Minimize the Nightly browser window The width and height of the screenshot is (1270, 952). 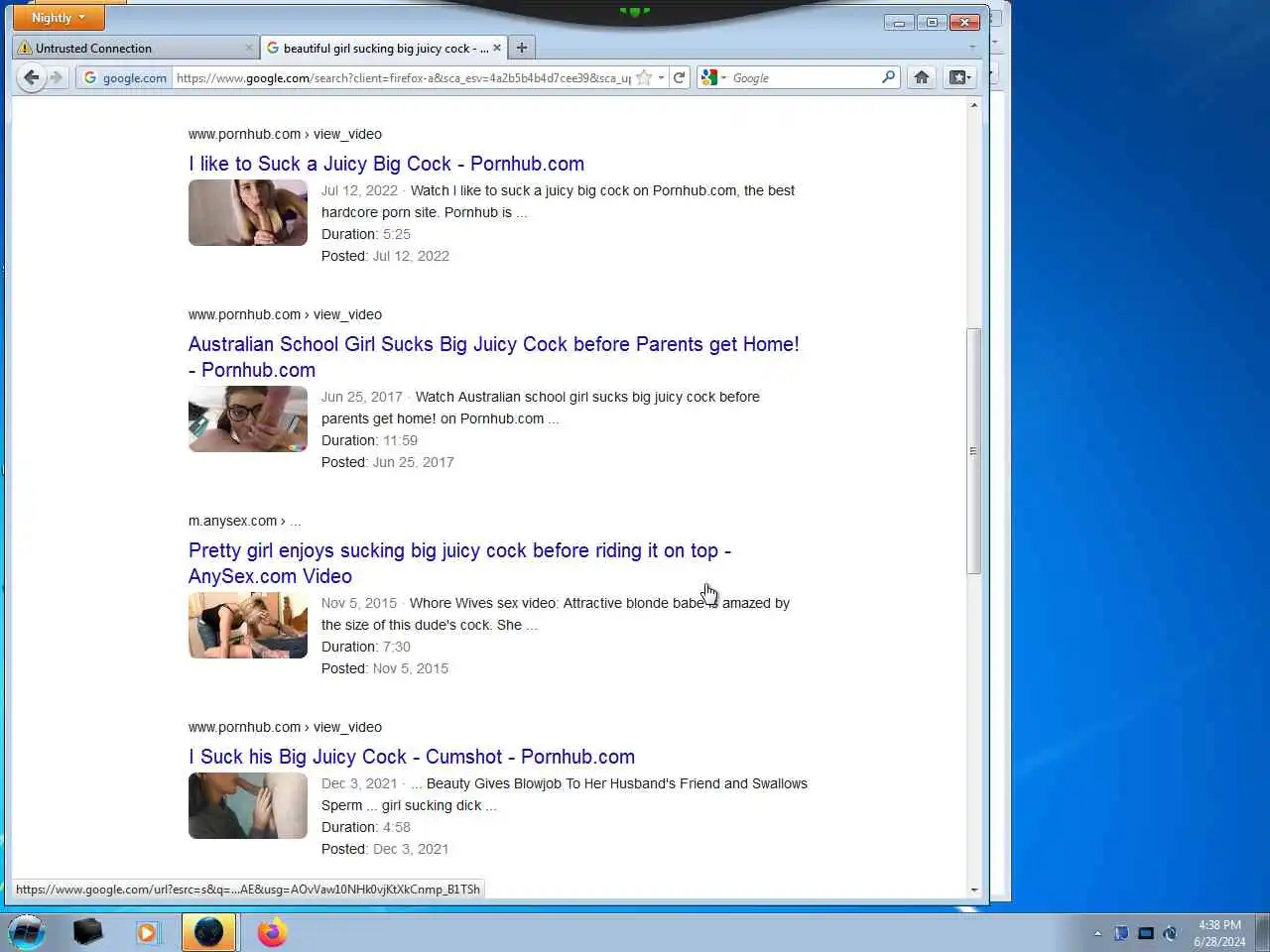(899, 22)
